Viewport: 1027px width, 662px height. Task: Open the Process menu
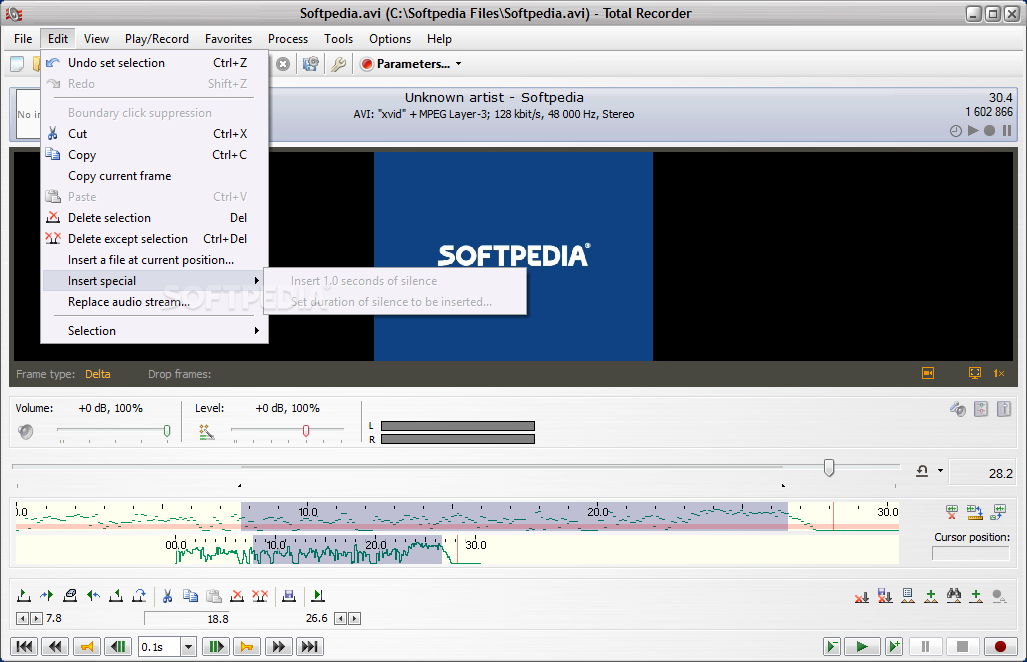point(288,39)
